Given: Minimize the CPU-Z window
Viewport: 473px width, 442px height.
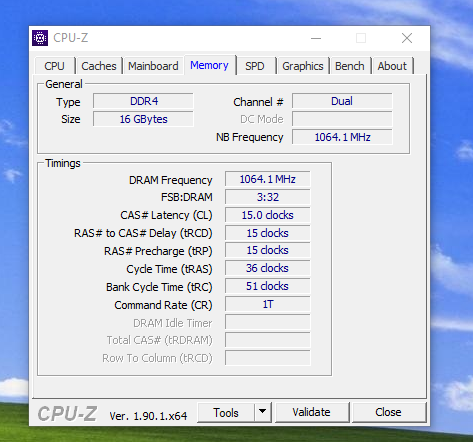Looking at the screenshot, I should click(316, 38).
